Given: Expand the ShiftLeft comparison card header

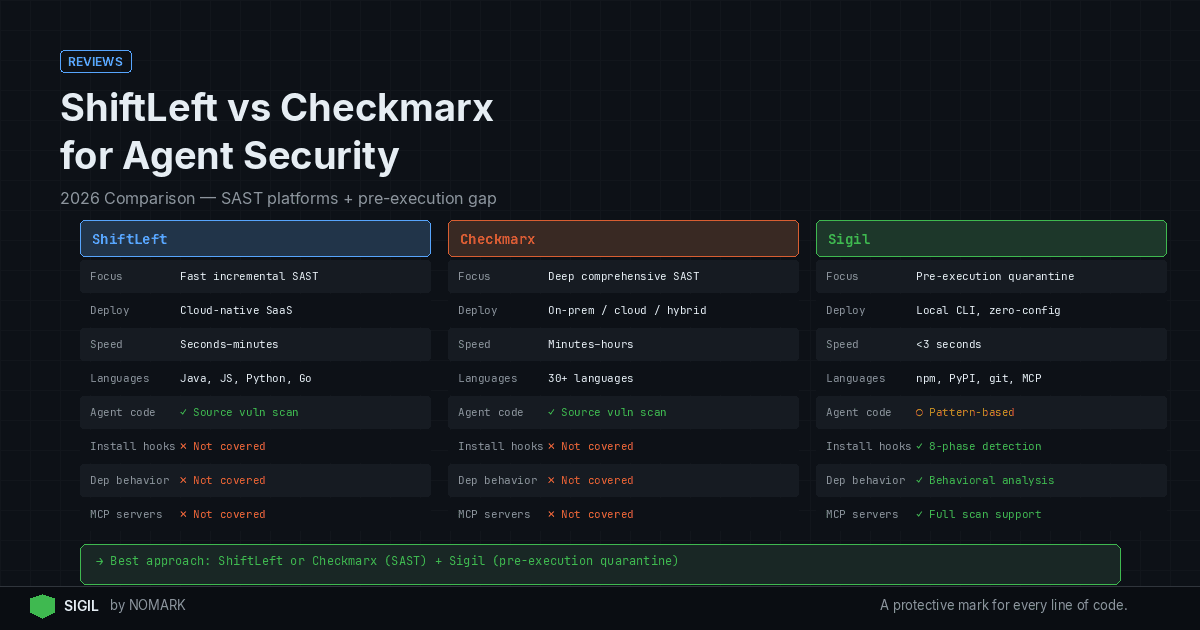Looking at the screenshot, I should tap(255, 238).
